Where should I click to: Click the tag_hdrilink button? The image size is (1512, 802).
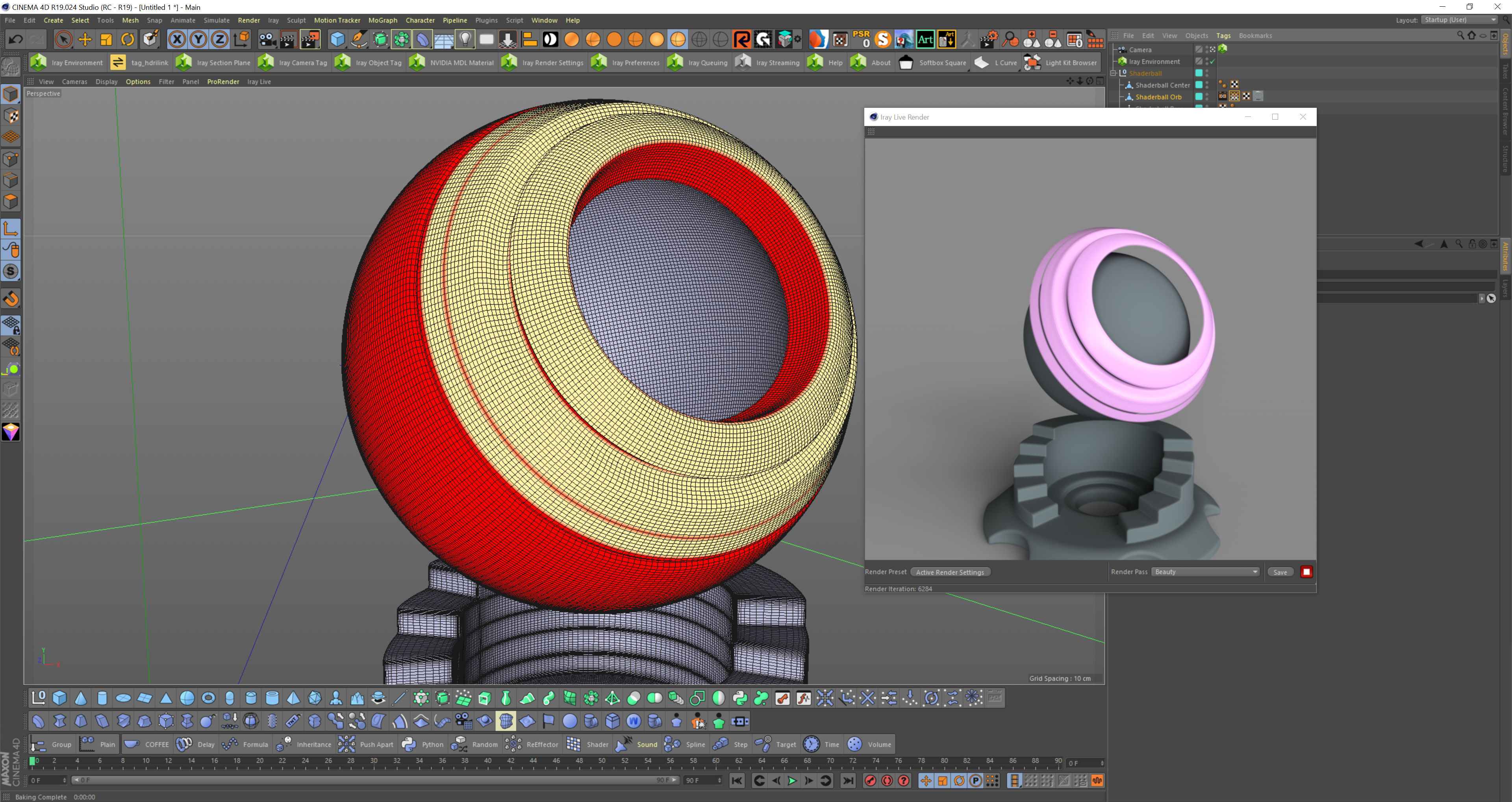140,62
